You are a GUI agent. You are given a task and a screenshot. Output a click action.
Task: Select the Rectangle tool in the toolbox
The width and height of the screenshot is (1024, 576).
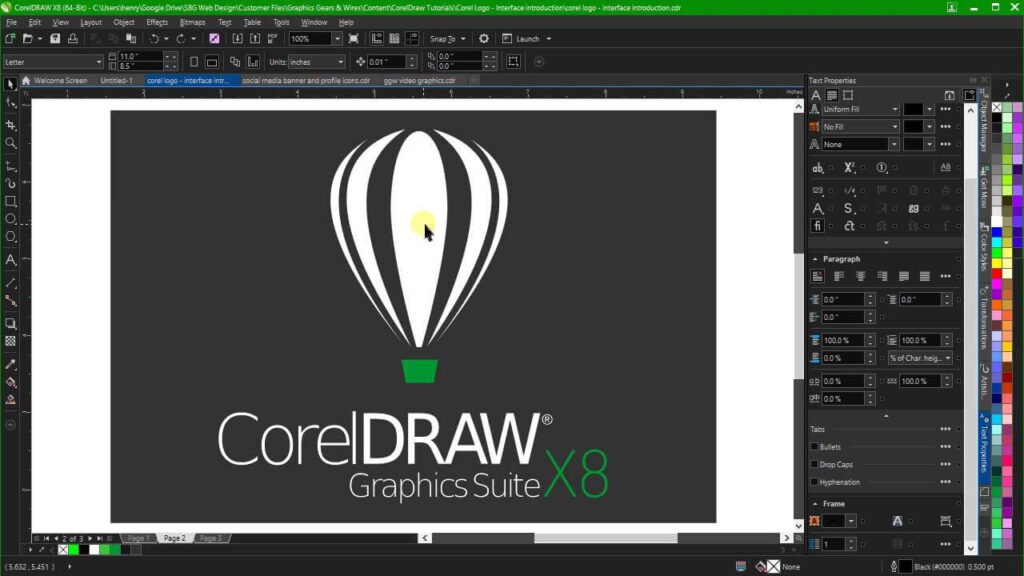(x=10, y=202)
